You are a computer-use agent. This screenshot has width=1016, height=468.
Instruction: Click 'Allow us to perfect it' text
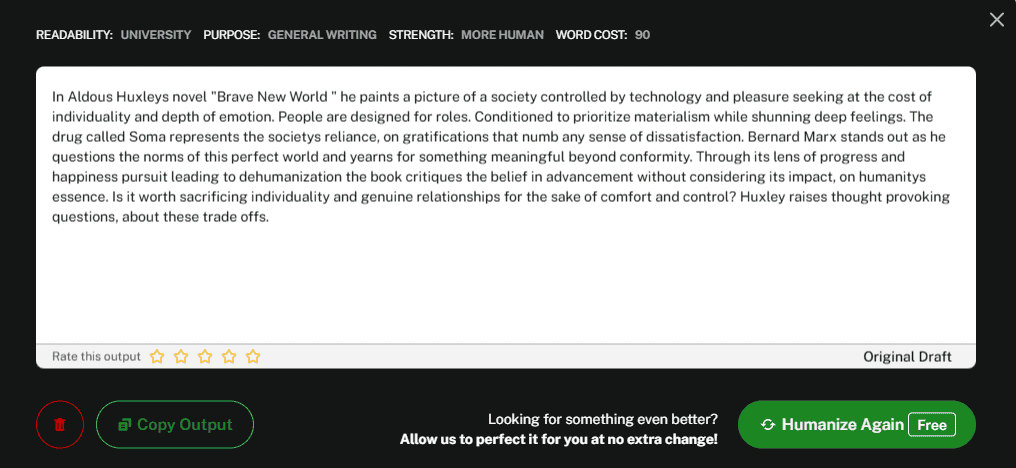558,439
